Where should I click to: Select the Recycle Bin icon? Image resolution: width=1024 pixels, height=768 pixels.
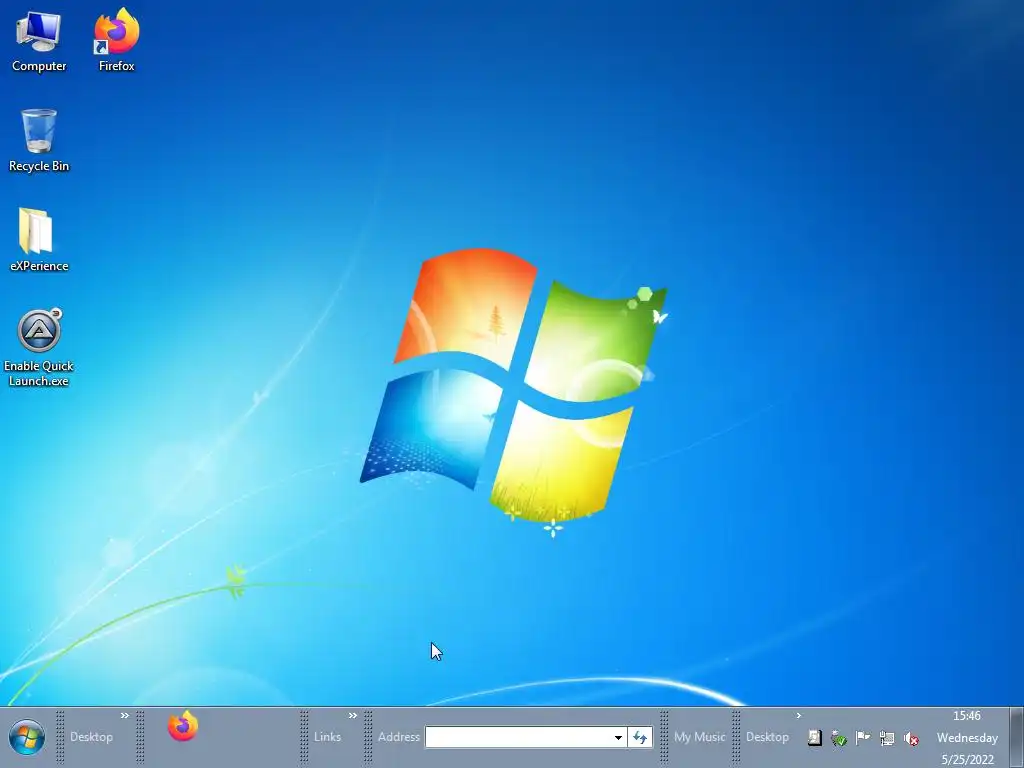(39, 140)
